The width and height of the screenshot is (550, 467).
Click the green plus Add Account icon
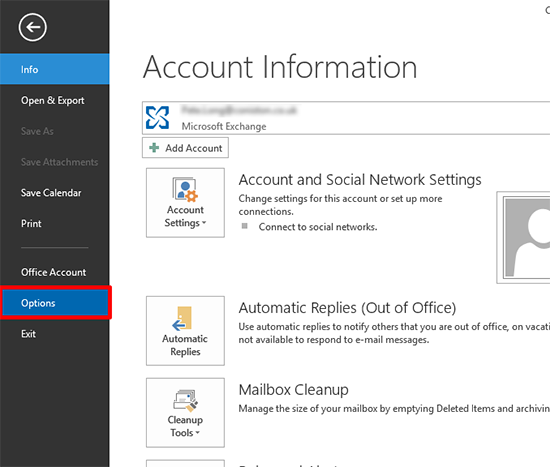click(154, 148)
